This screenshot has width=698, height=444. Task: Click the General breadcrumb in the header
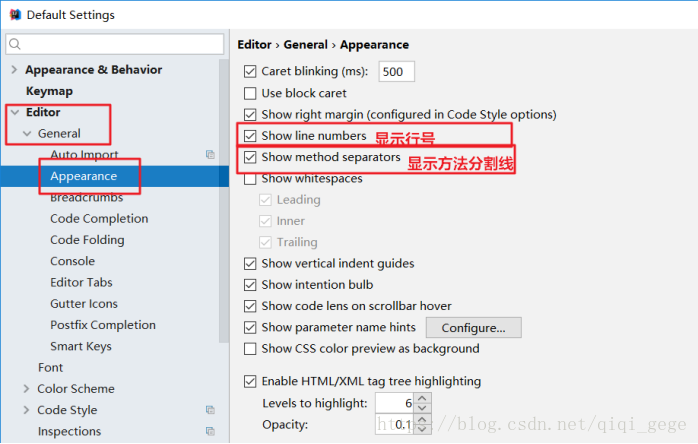pos(306,45)
